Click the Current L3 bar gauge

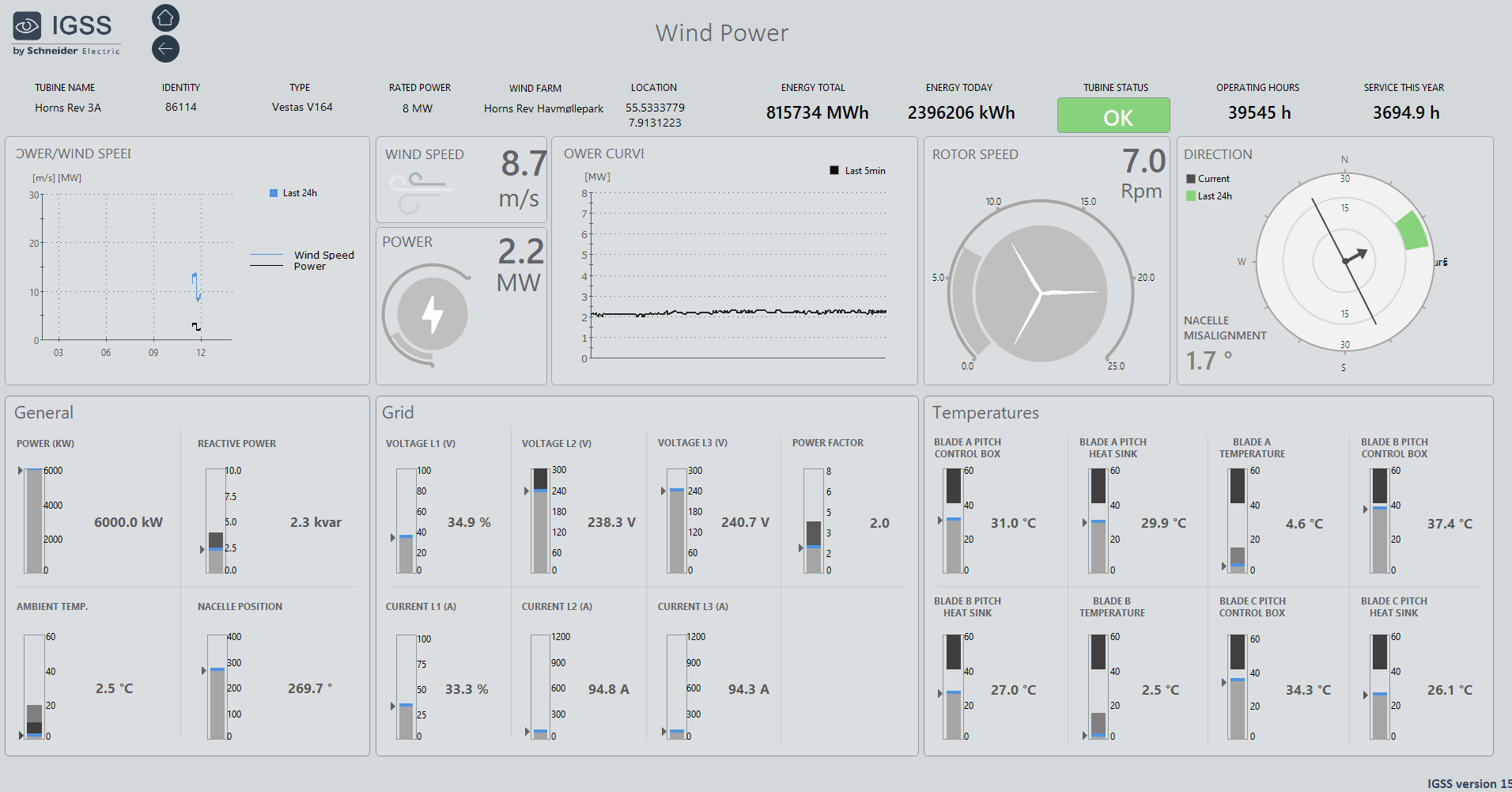point(676,687)
